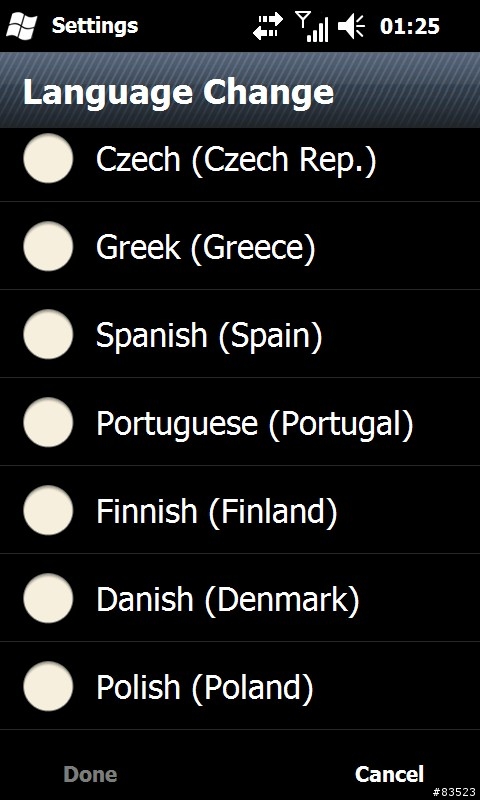Select the Danish (Denmark) radio button

(48, 598)
